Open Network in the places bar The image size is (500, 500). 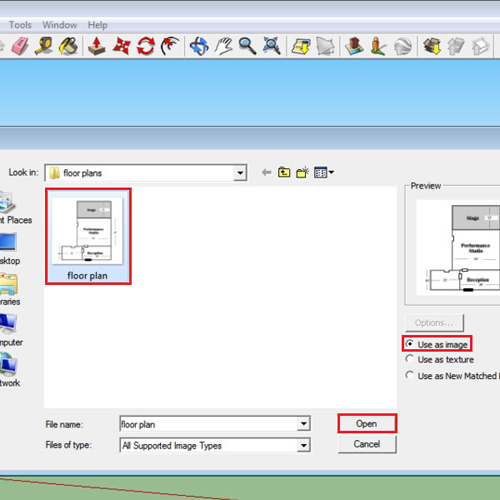10,371
